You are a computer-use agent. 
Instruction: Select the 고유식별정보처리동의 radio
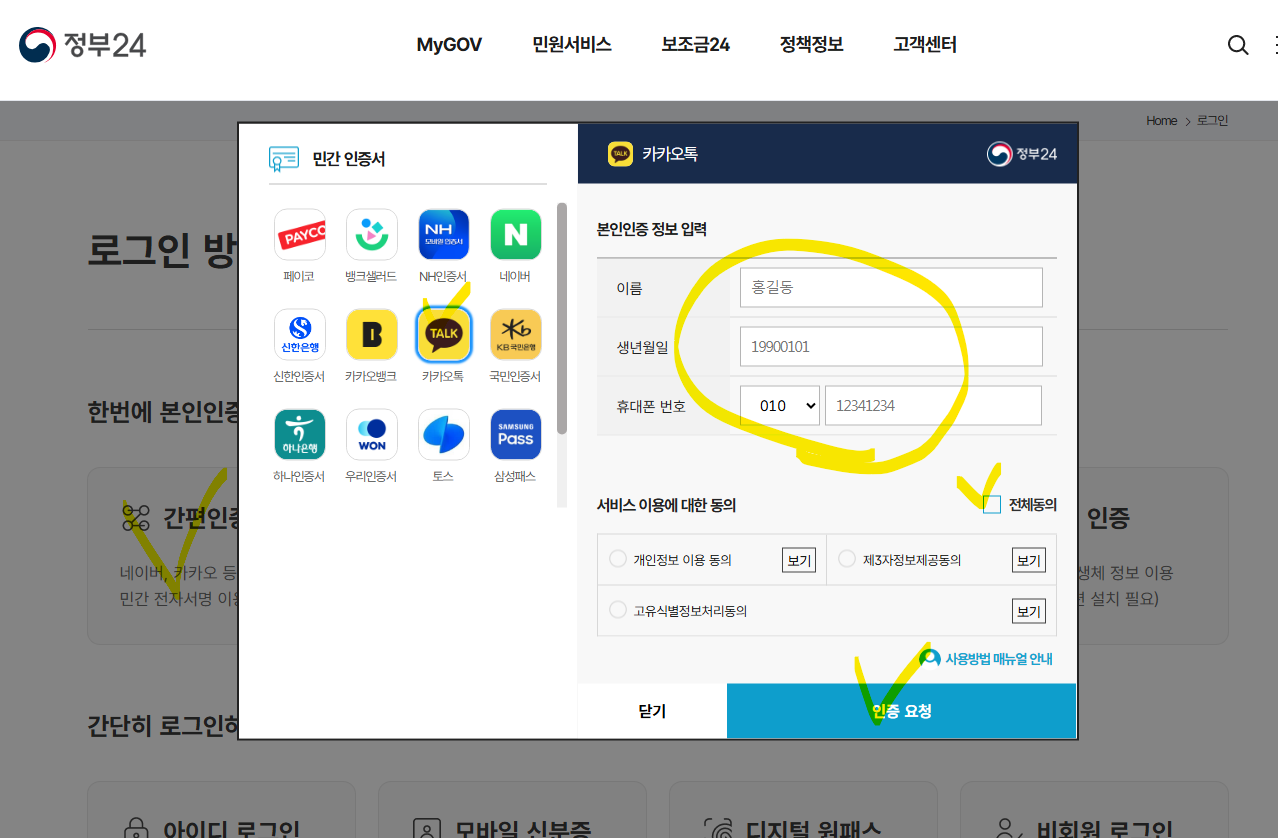click(x=617, y=610)
